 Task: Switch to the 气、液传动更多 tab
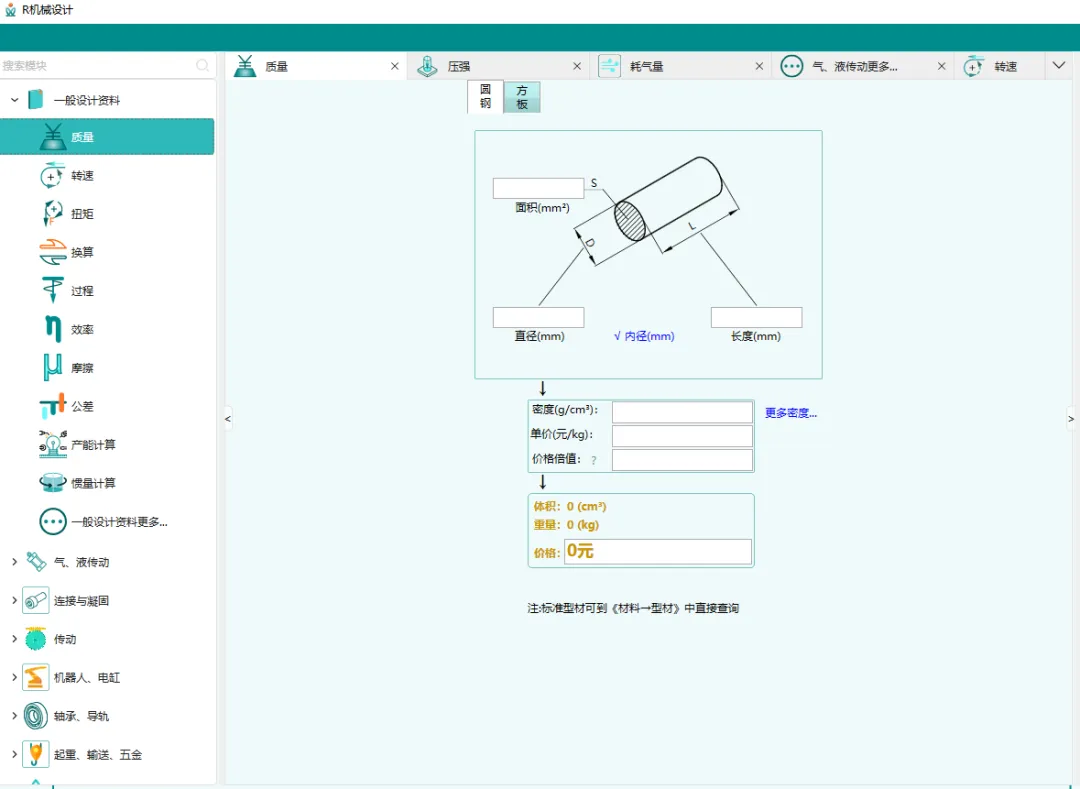pyautogui.click(x=862, y=66)
